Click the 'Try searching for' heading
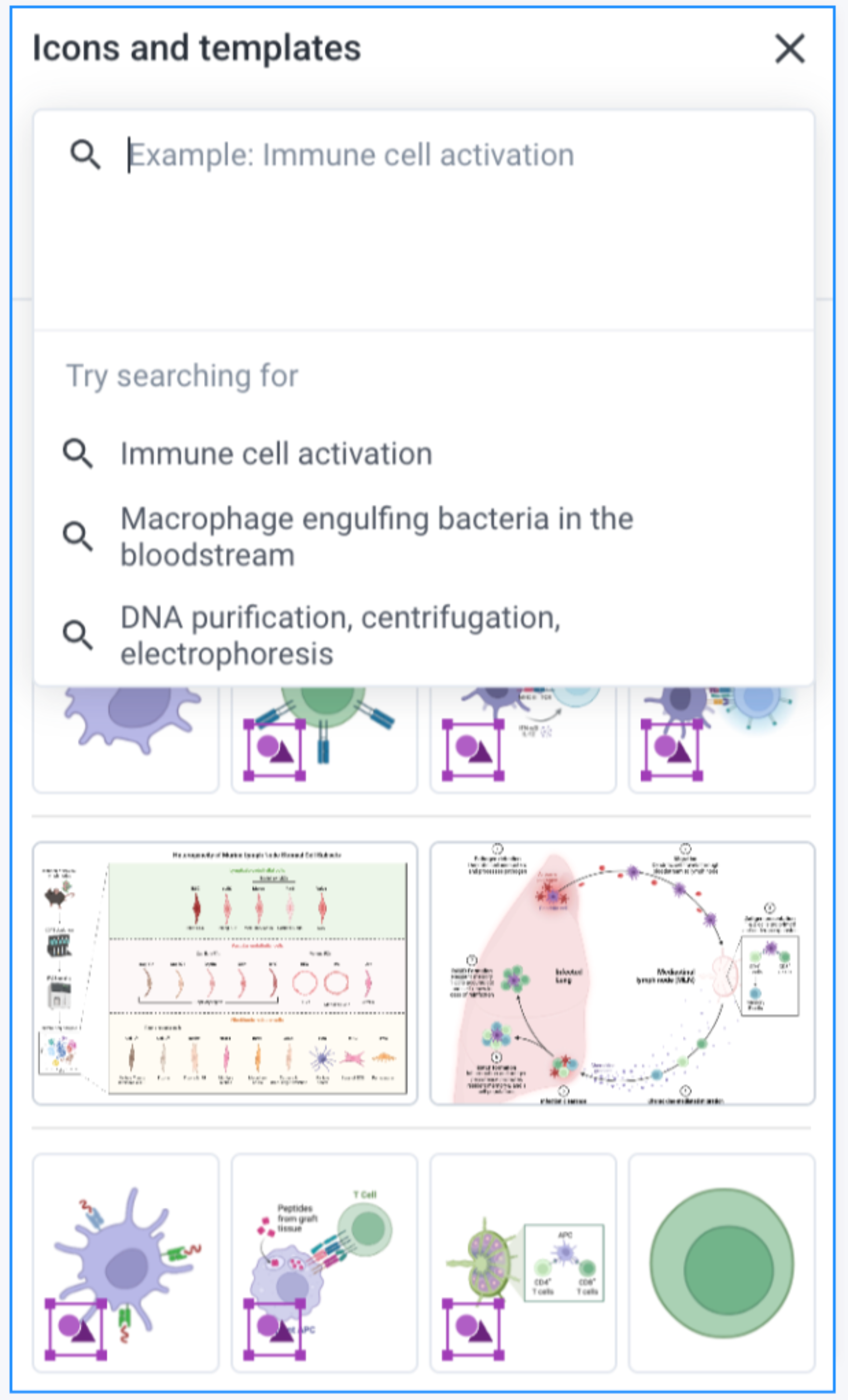The width and height of the screenshot is (848, 1400). 182,376
